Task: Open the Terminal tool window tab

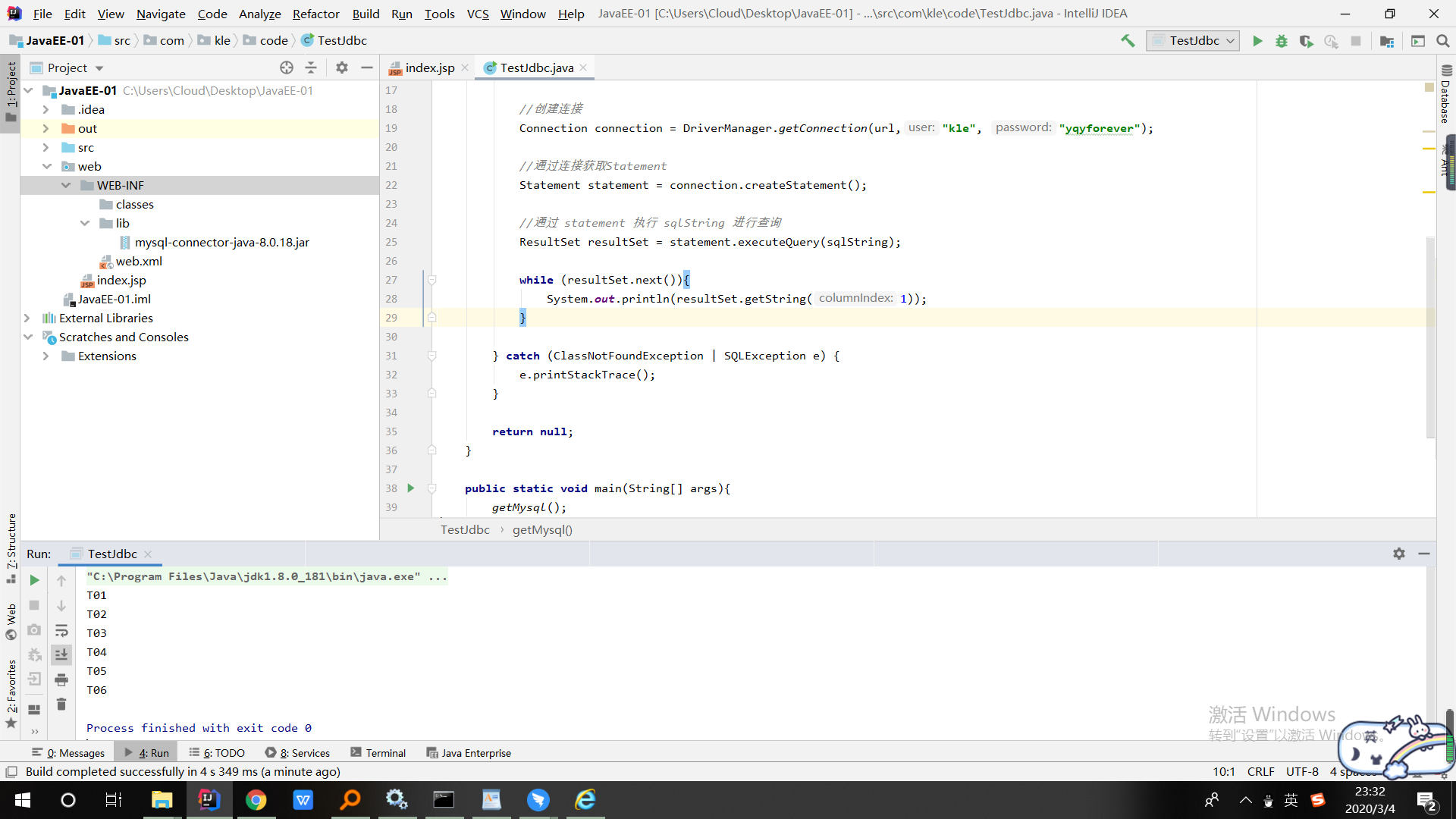Action: tap(378, 753)
